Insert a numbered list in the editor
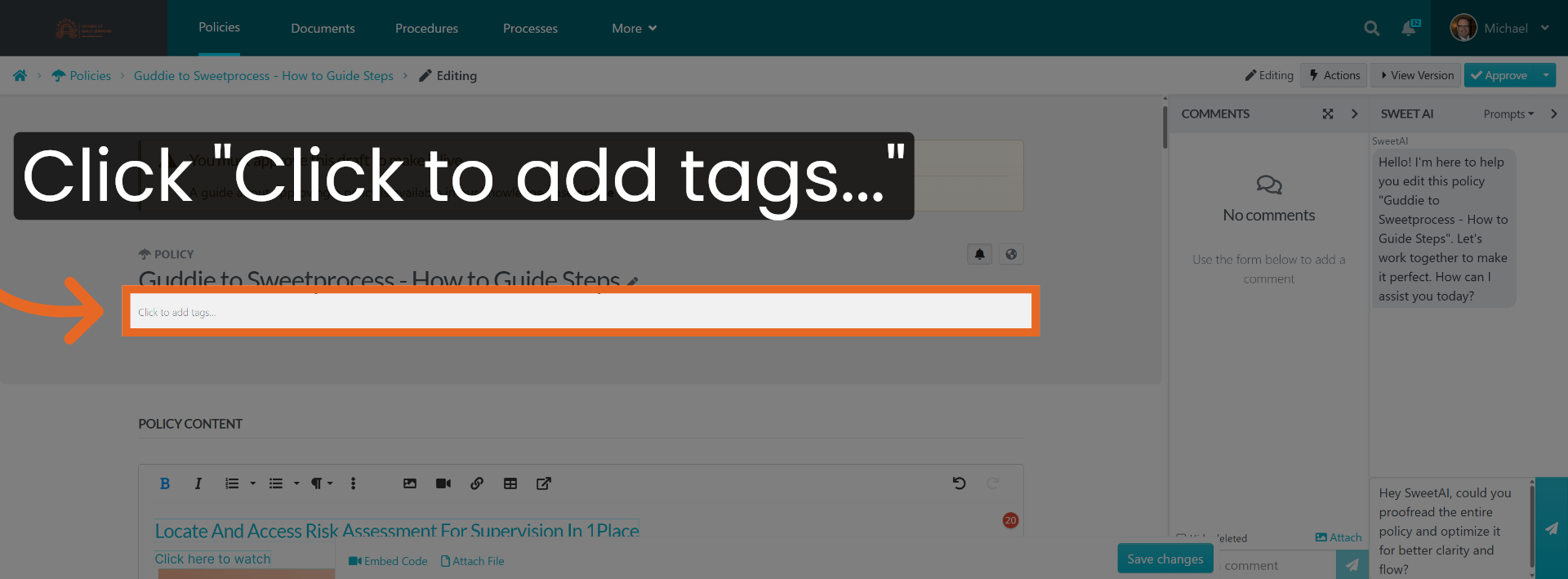 [x=232, y=483]
